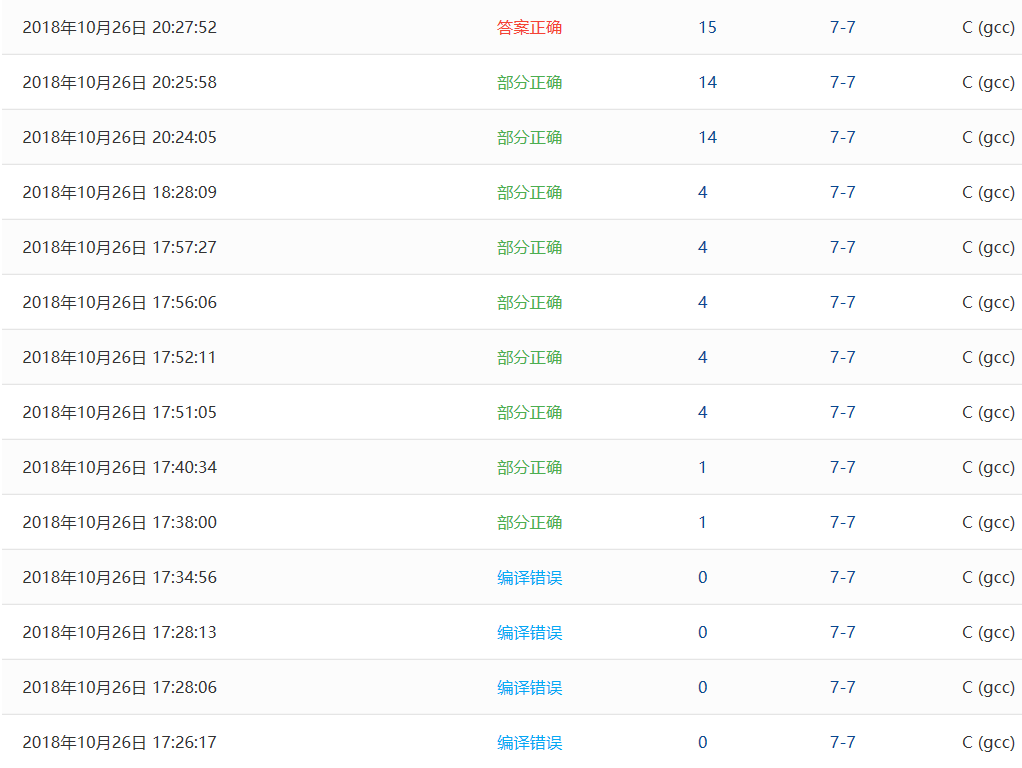Select the timestamp 2018年10月26日 17:51:05
The height and width of the screenshot is (768, 1022).
(119, 412)
